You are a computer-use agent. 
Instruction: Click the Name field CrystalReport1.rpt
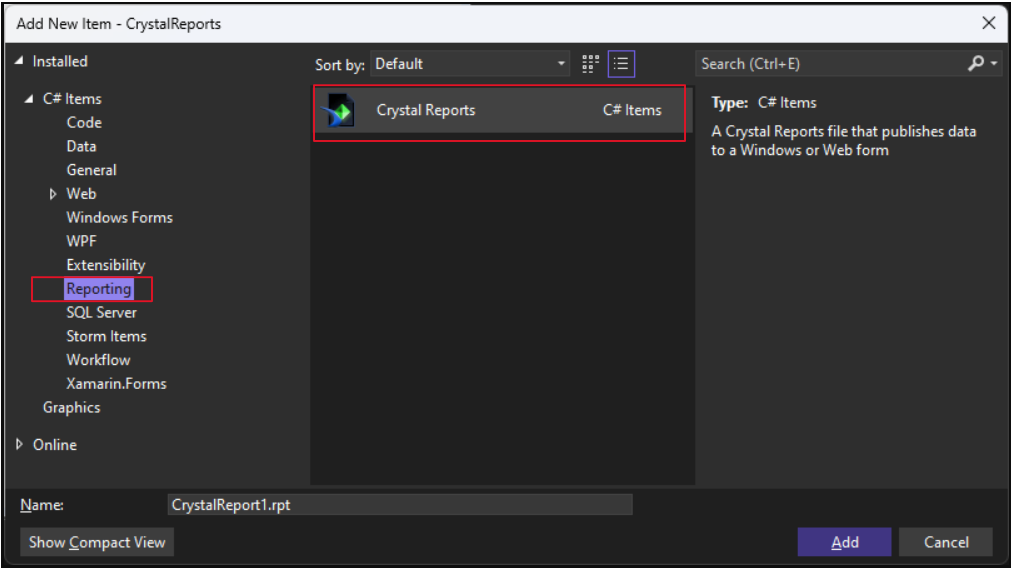[400, 505]
